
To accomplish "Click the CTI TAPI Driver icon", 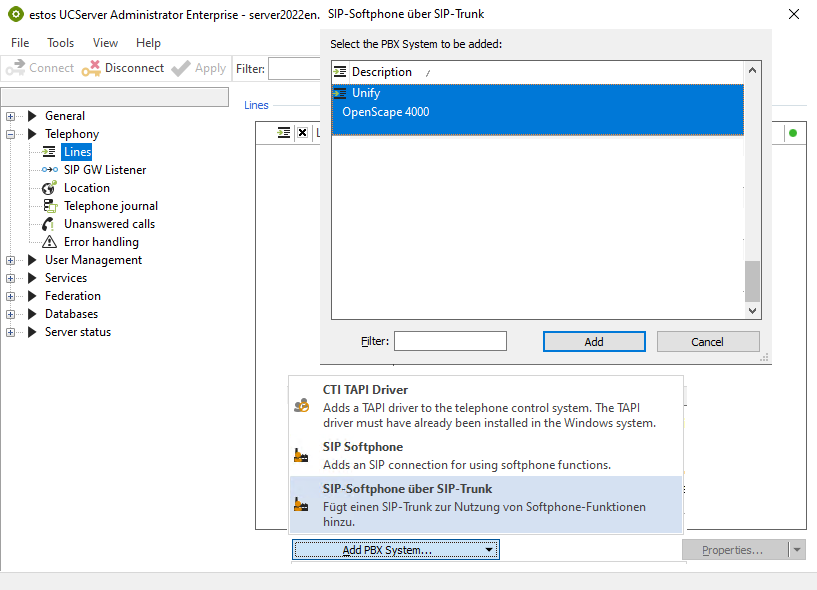I will [301, 406].
